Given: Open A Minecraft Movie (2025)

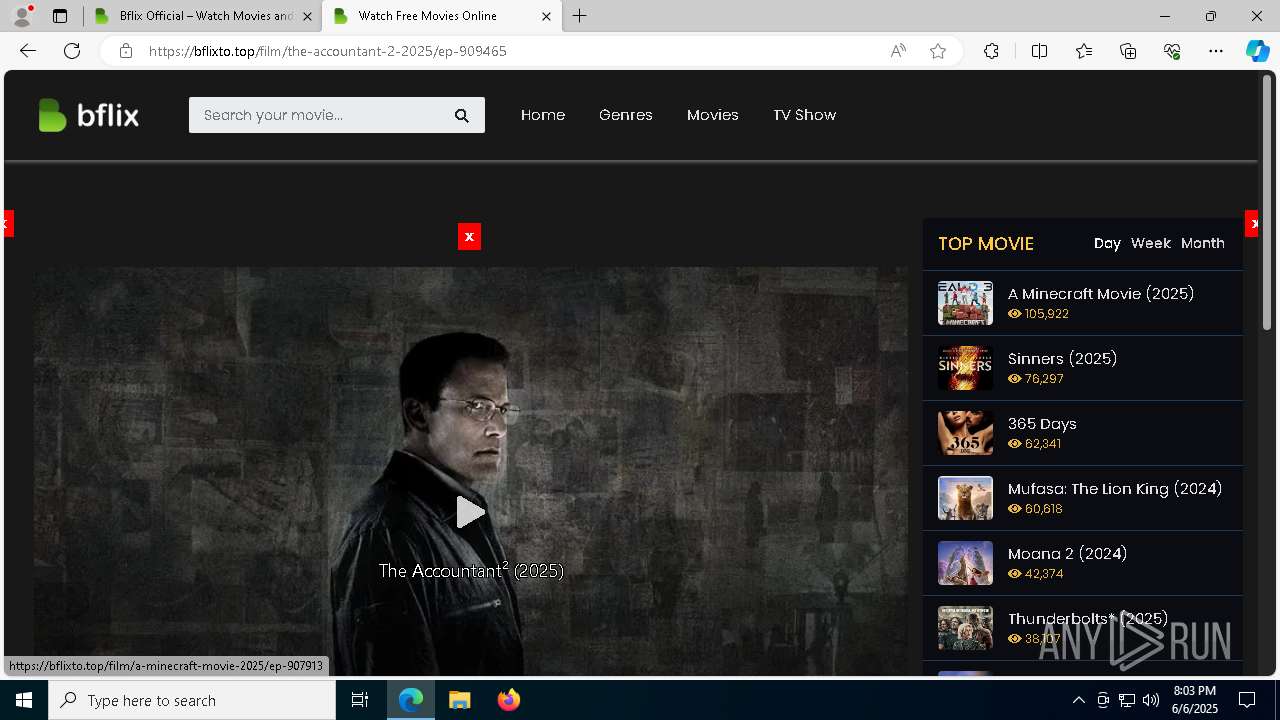Looking at the screenshot, I should pos(1101,294).
